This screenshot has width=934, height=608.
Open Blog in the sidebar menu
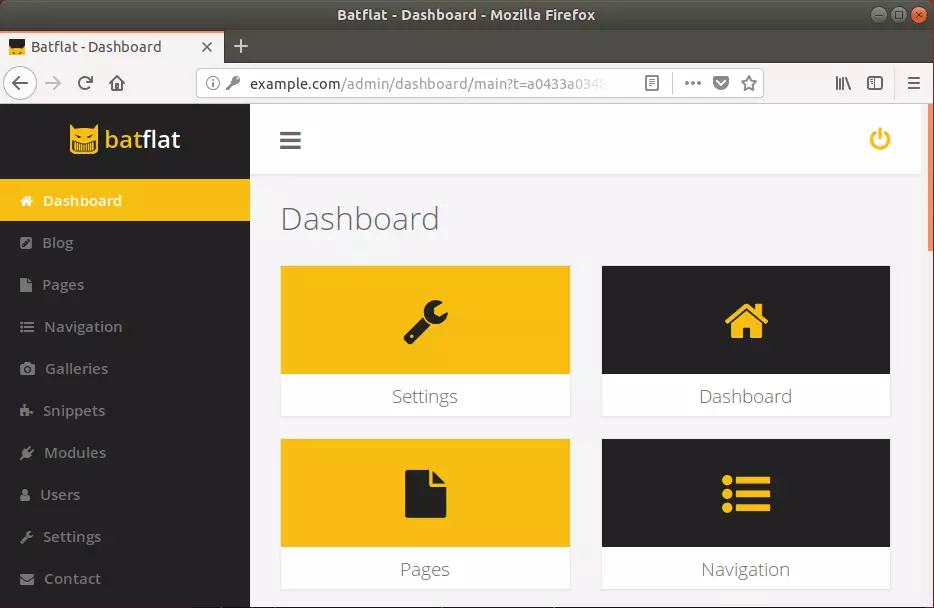(124, 242)
